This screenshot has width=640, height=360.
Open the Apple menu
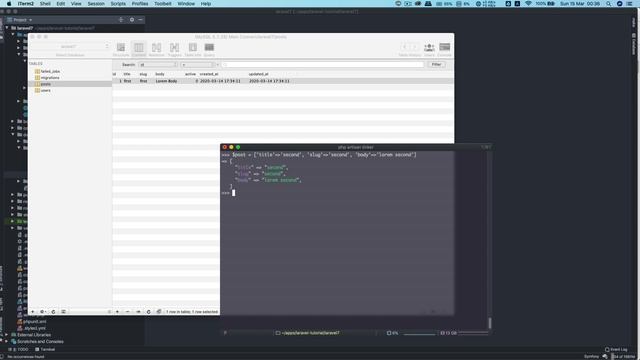[9, 4]
